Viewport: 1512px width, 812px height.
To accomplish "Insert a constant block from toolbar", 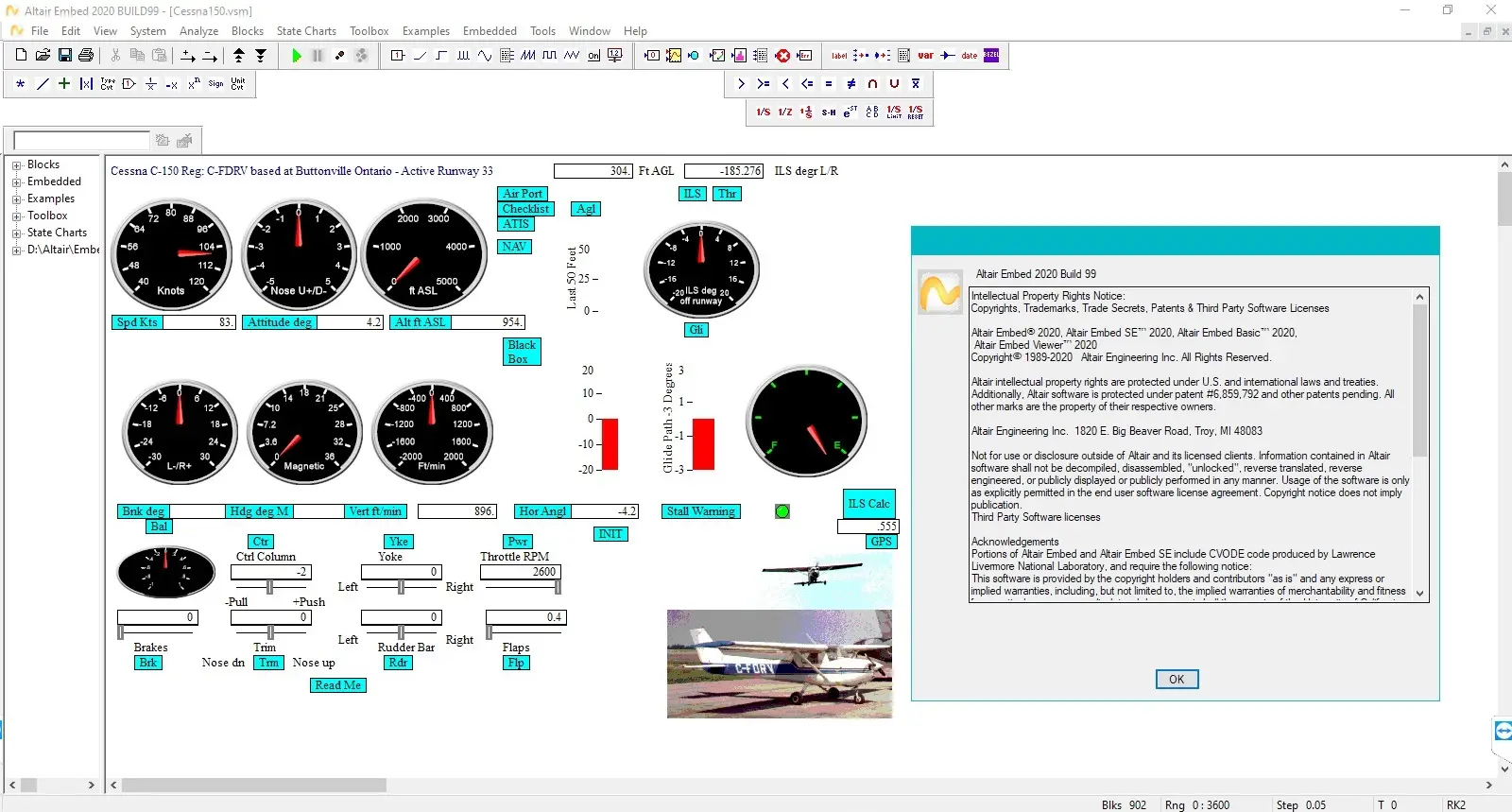I will coord(398,56).
